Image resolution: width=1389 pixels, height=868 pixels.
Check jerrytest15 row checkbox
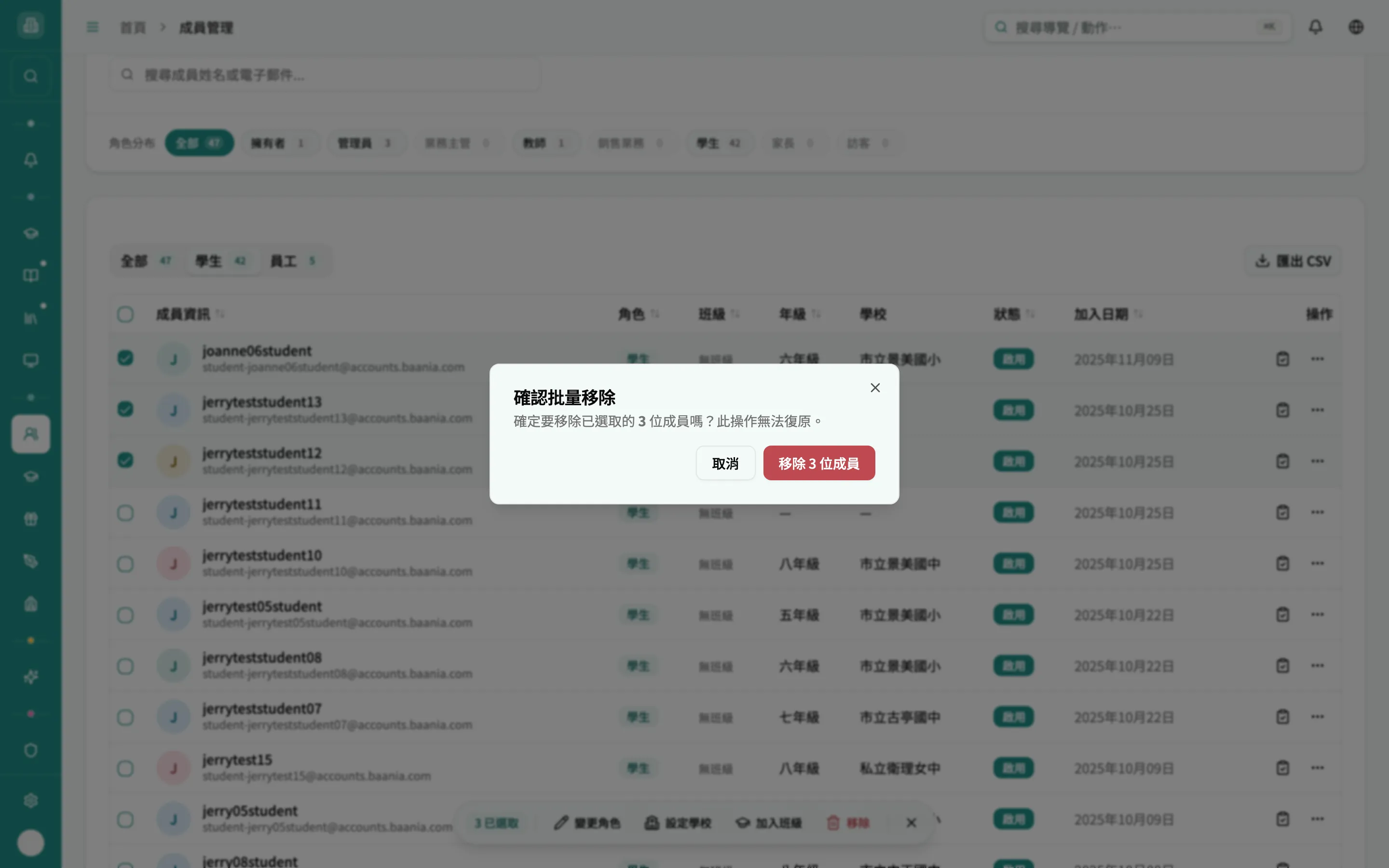(125, 769)
